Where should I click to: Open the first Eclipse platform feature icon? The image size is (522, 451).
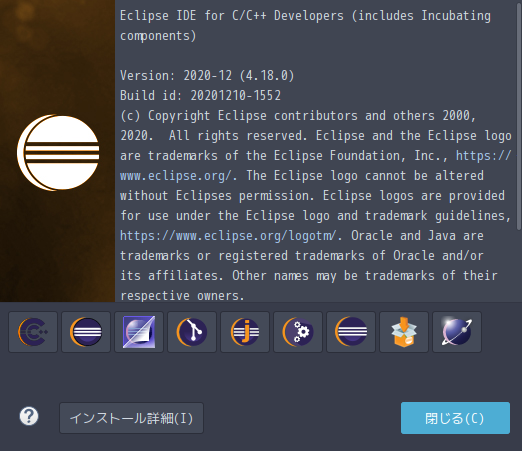pos(86,332)
